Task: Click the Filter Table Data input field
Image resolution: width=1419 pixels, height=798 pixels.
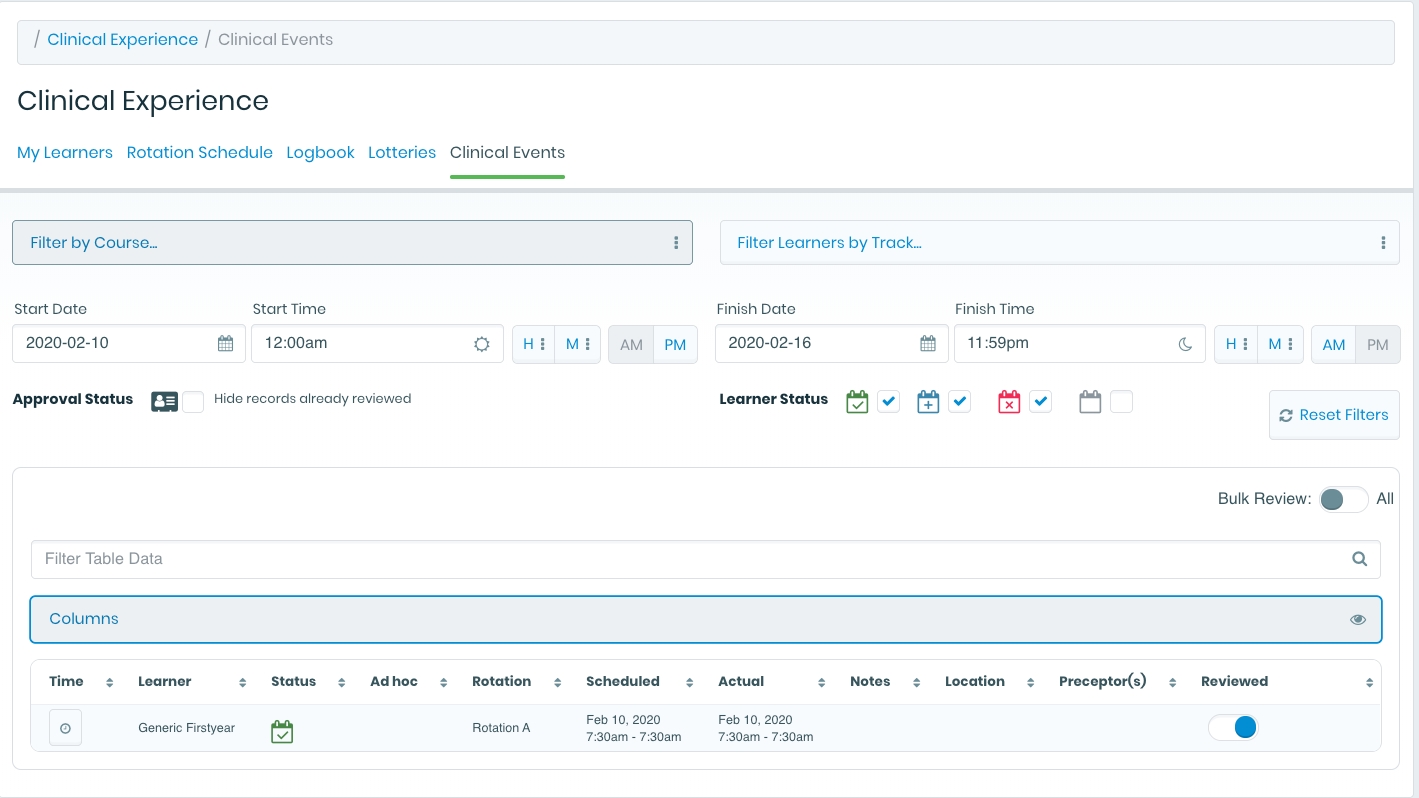Action: [690, 559]
